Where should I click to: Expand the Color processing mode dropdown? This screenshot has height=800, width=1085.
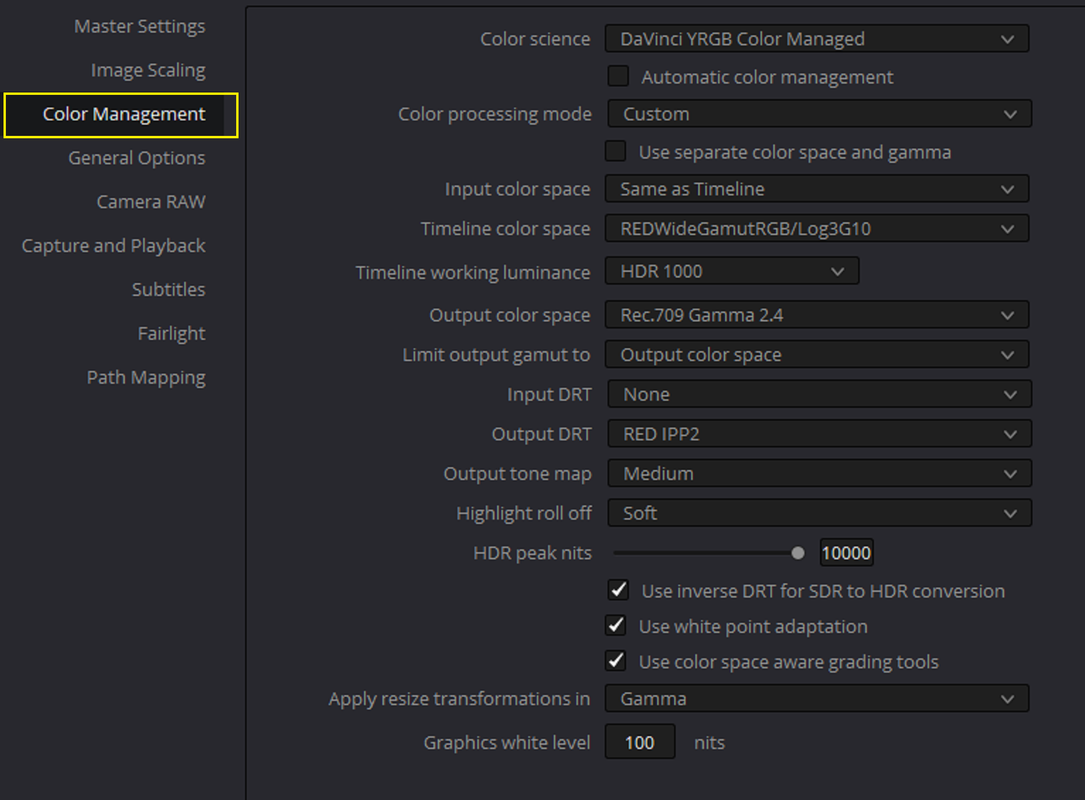click(x=819, y=114)
